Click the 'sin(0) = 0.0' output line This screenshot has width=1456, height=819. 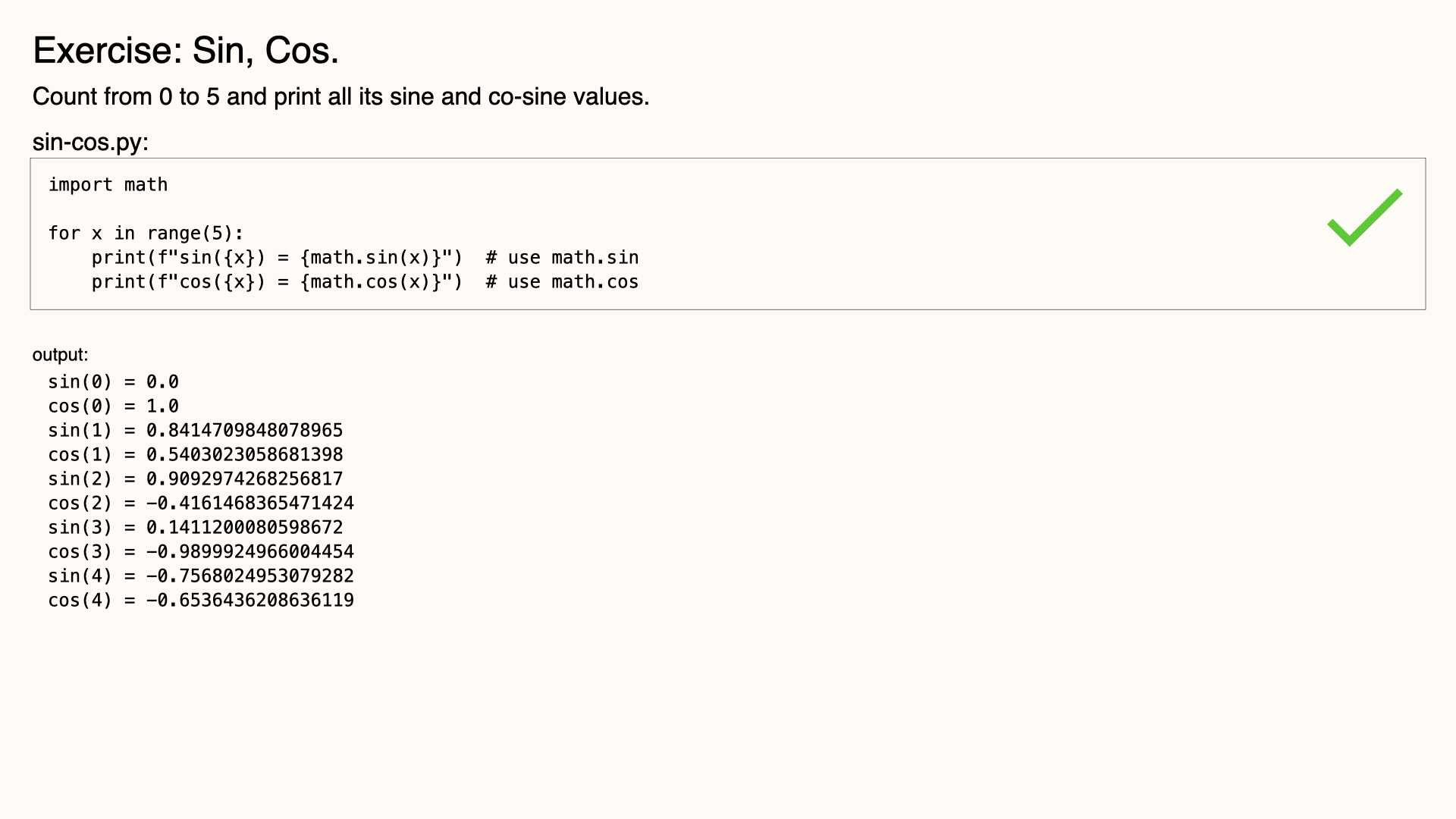[x=114, y=382]
